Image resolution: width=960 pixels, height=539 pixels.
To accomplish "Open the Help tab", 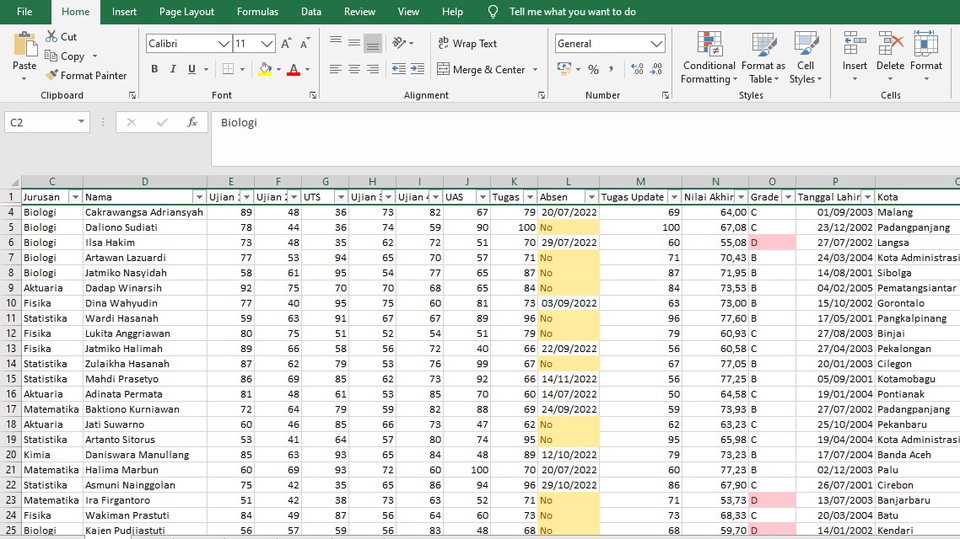I will [x=452, y=12].
